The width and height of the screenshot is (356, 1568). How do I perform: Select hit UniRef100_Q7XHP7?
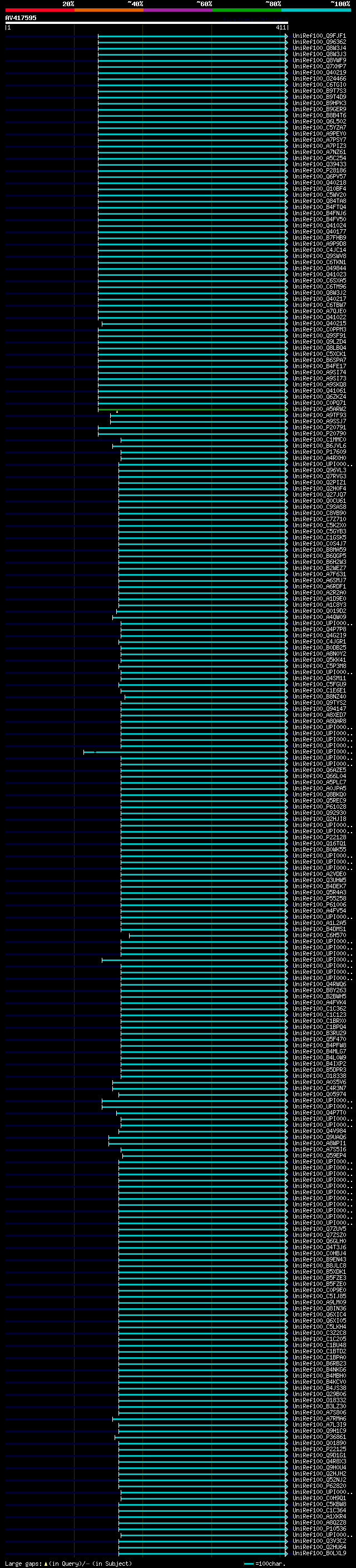pyautogui.click(x=319, y=66)
